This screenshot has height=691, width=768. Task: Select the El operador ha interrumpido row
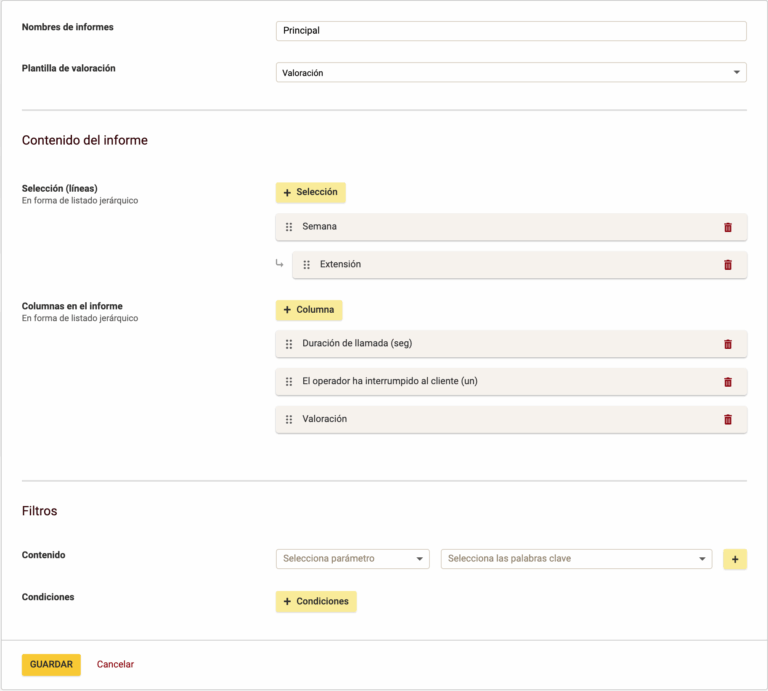[500, 382]
